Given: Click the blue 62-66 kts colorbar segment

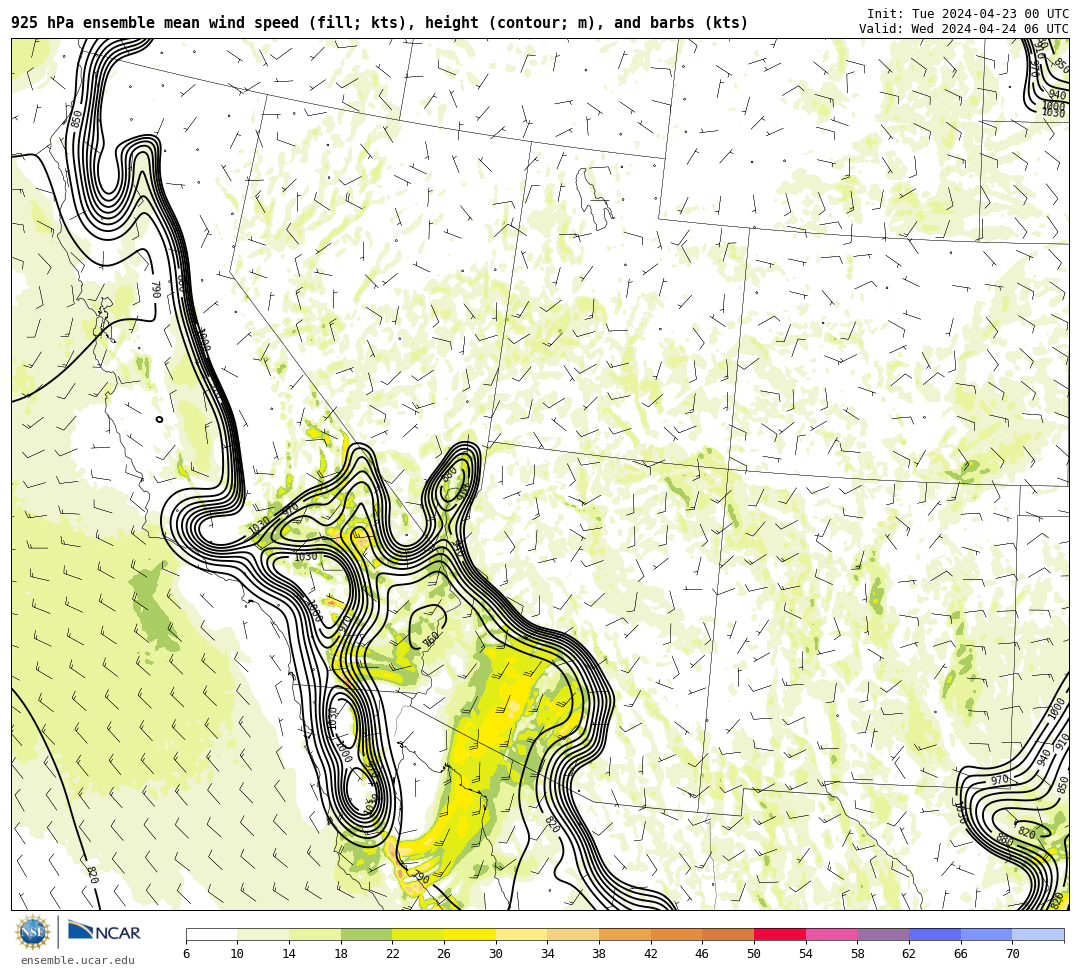Looking at the screenshot, I should pyautogui.click(x=935, y=934).
